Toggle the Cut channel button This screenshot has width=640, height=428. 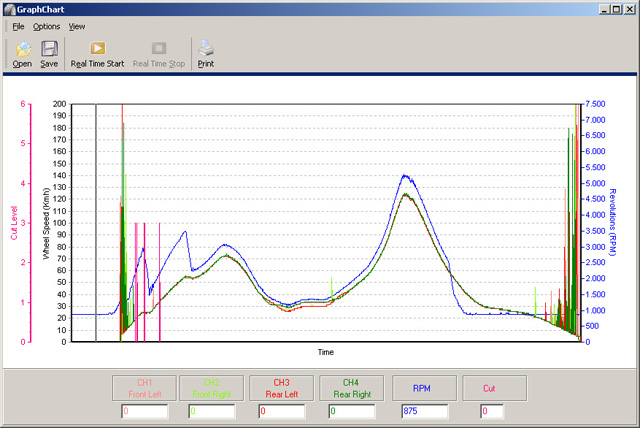point(495,388)
